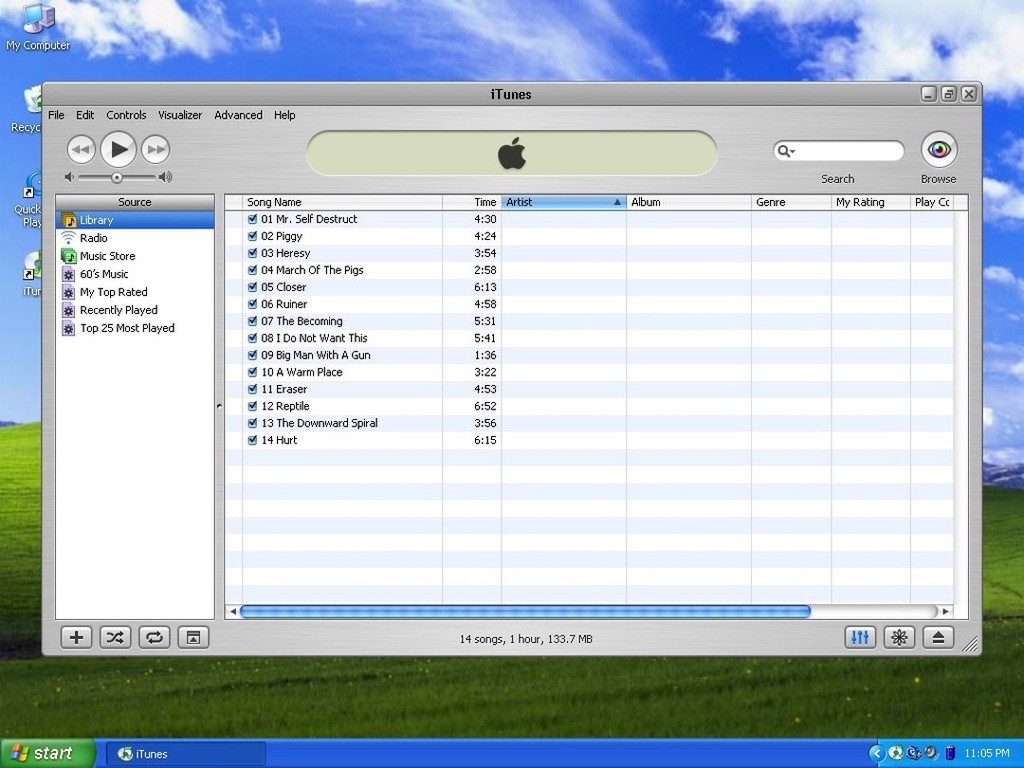Expand hidden system tray icons arrow
This screenshot has height=768, width=1024.
(876, 753)
